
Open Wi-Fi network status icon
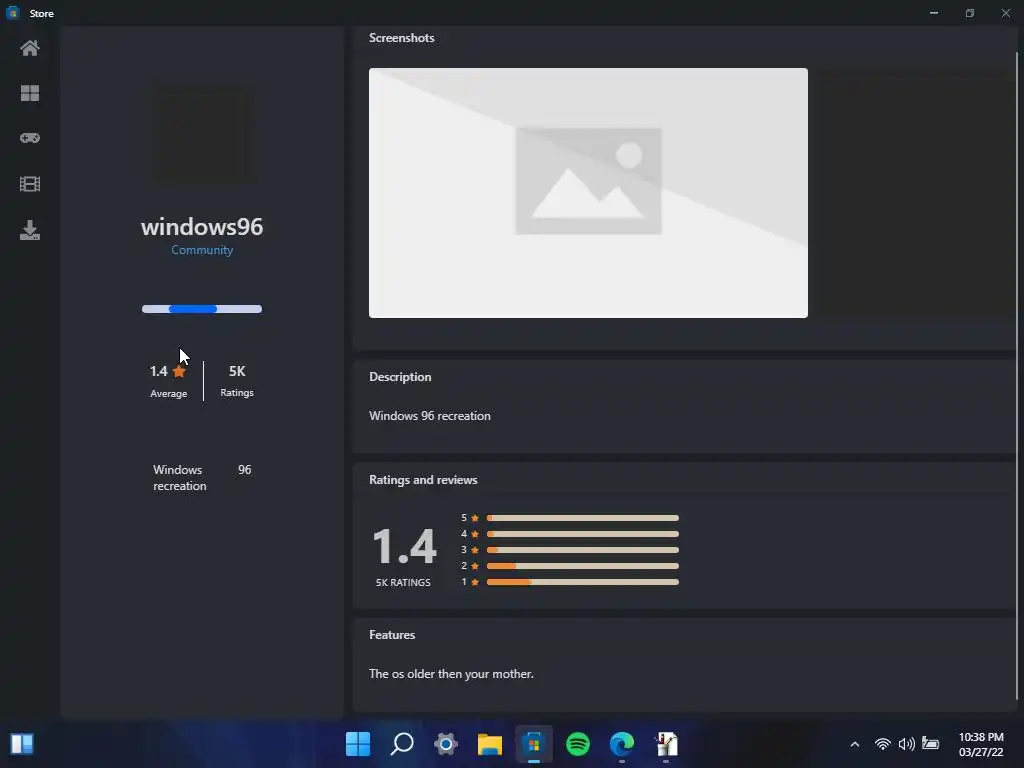882,744
